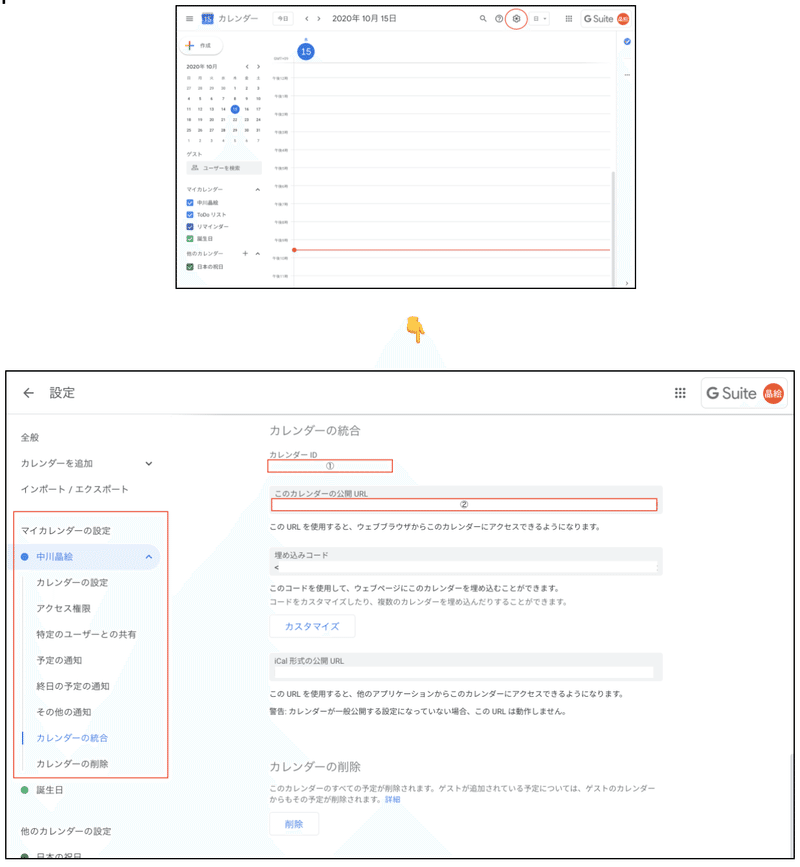The image size is (800, 867).
Task: Click the account avatar in the Settings header
Action: pos(773,394)
